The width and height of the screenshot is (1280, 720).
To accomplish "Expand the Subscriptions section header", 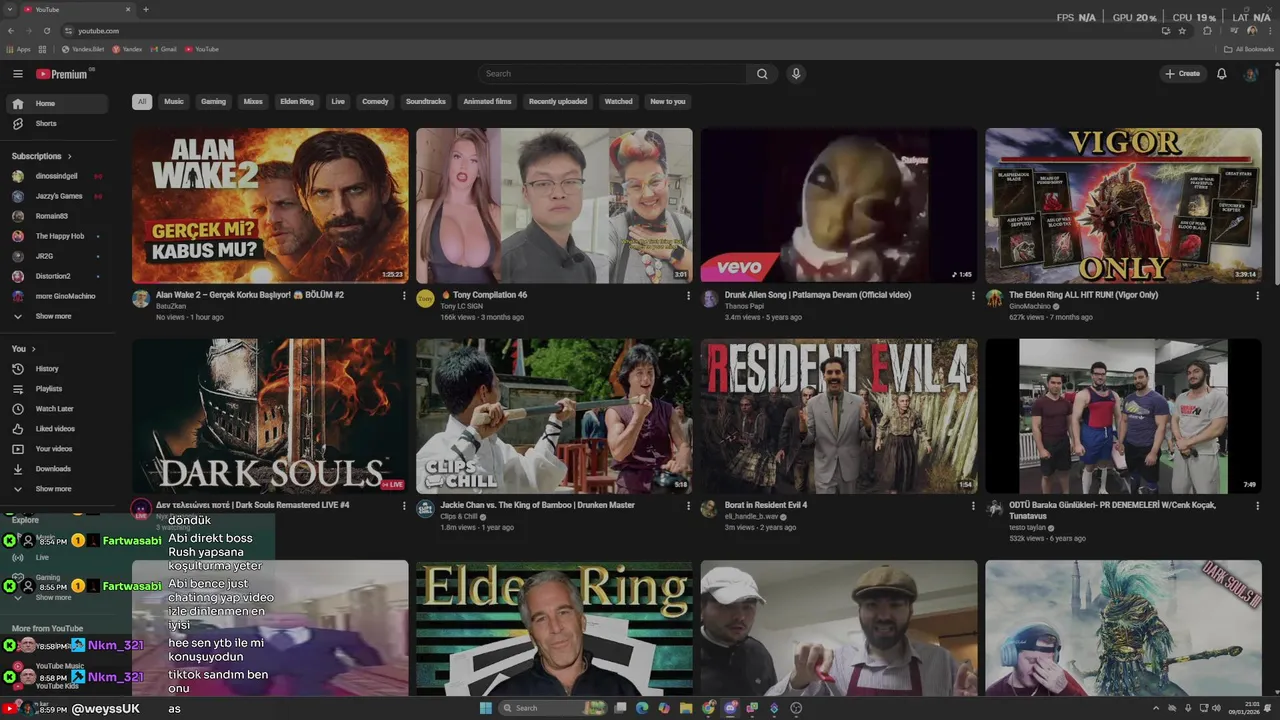I will coord(42,156).
